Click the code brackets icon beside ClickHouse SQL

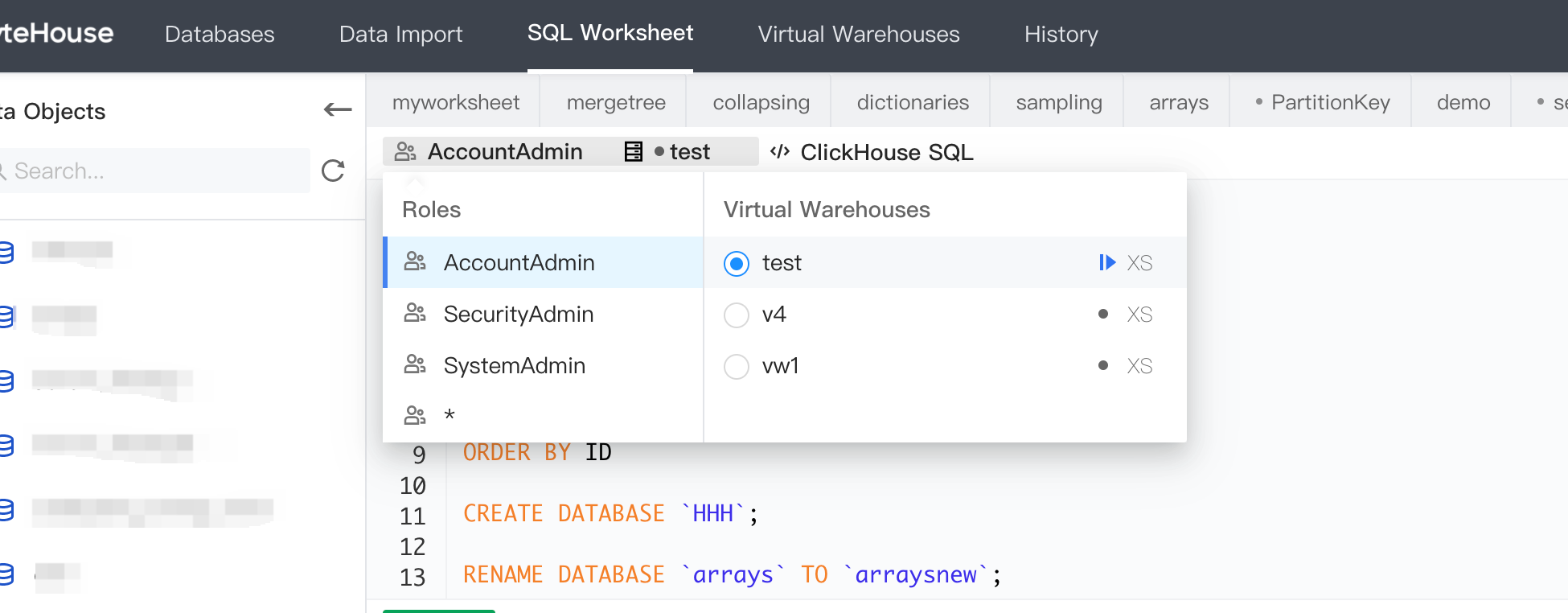pos(779,151)
